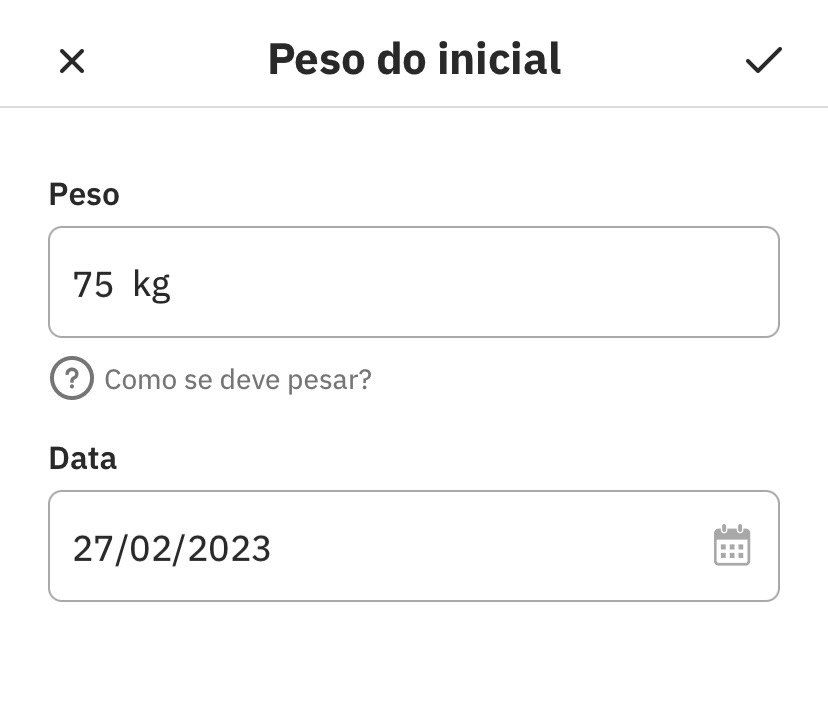This screenshot has height=722, width=828.
Task: Close the Peso do inicial screen with X
Action: tap(72, 61)
